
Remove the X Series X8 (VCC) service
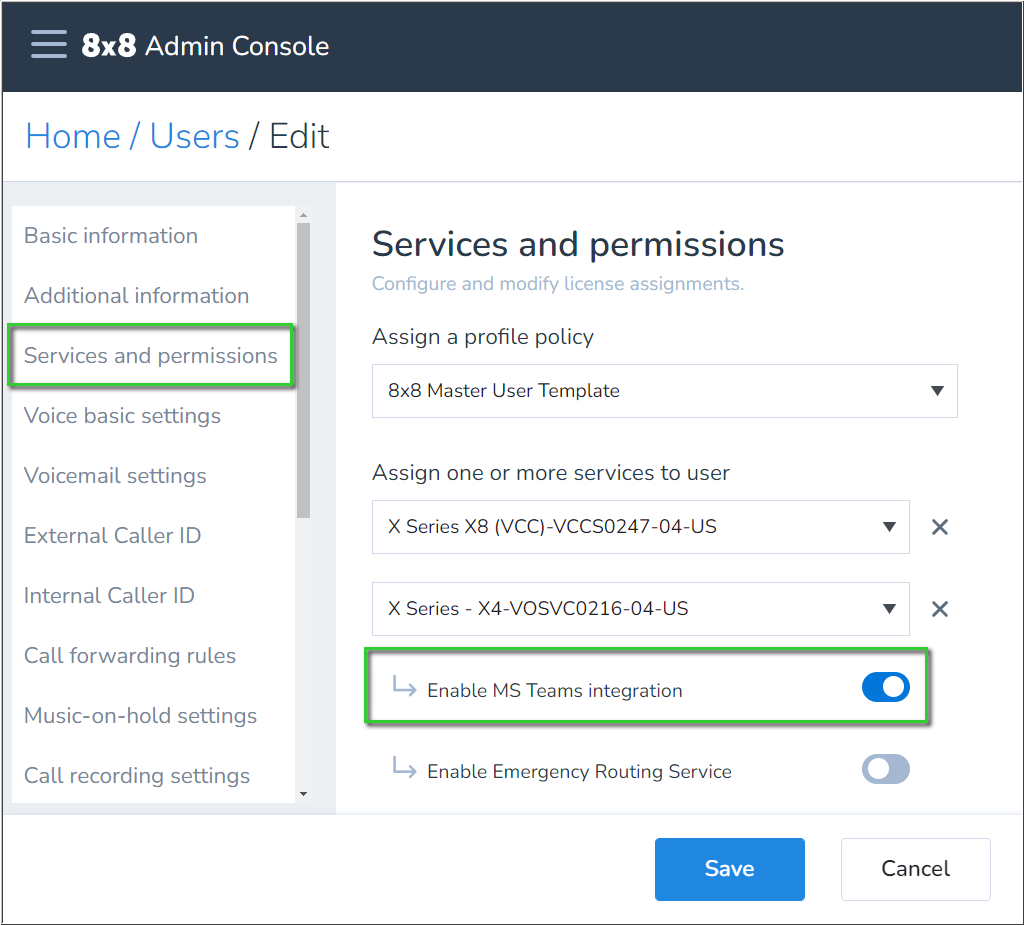939,527
